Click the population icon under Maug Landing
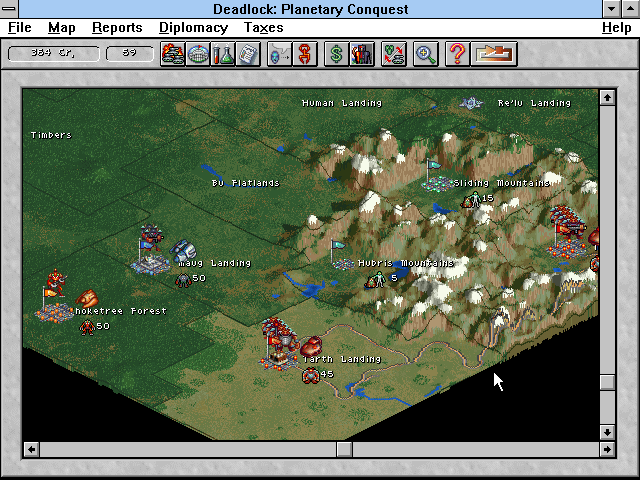Viewport: 640px width, 480px height. [183, 280]
